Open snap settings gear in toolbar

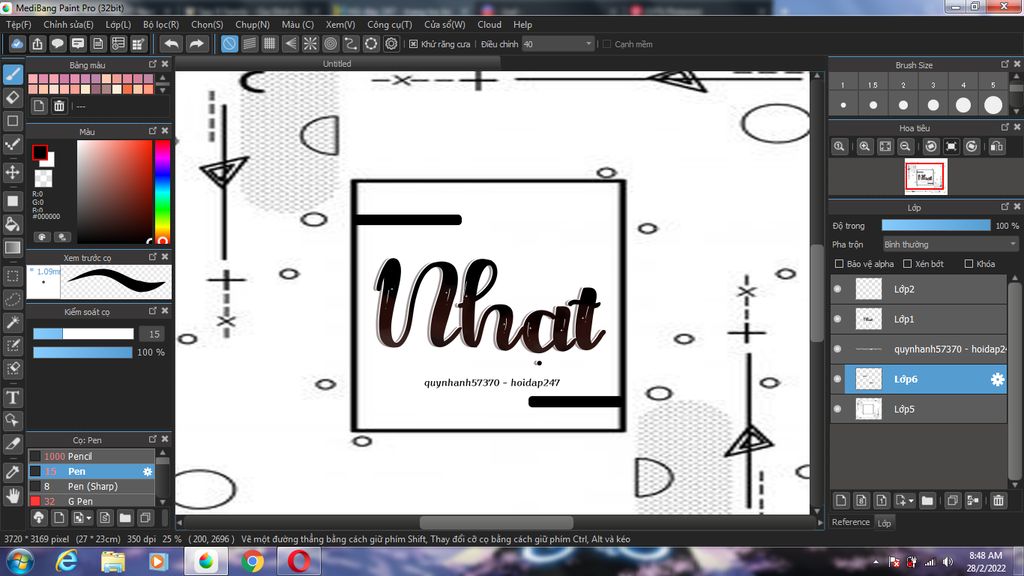[x=391, y=44]
